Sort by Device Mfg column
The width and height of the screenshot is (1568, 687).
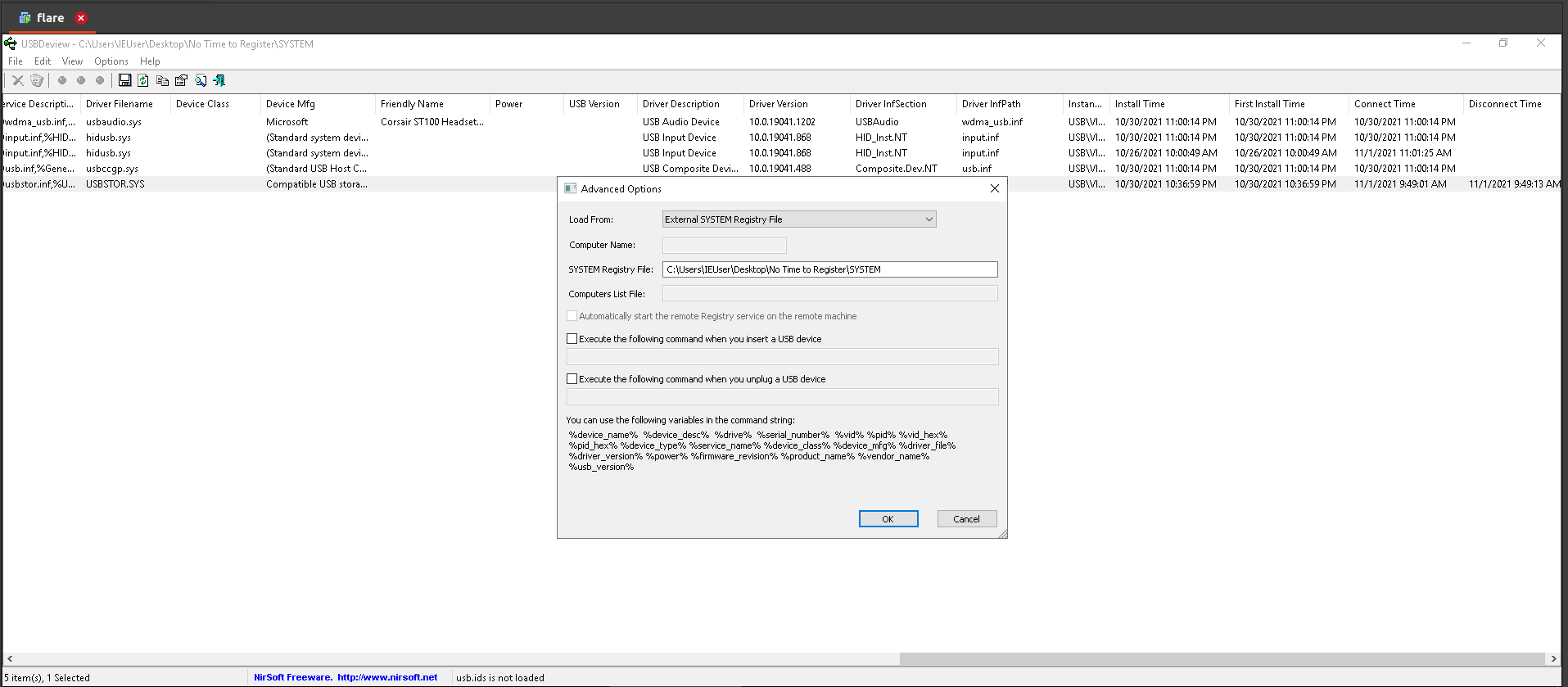tap(319, 104)
